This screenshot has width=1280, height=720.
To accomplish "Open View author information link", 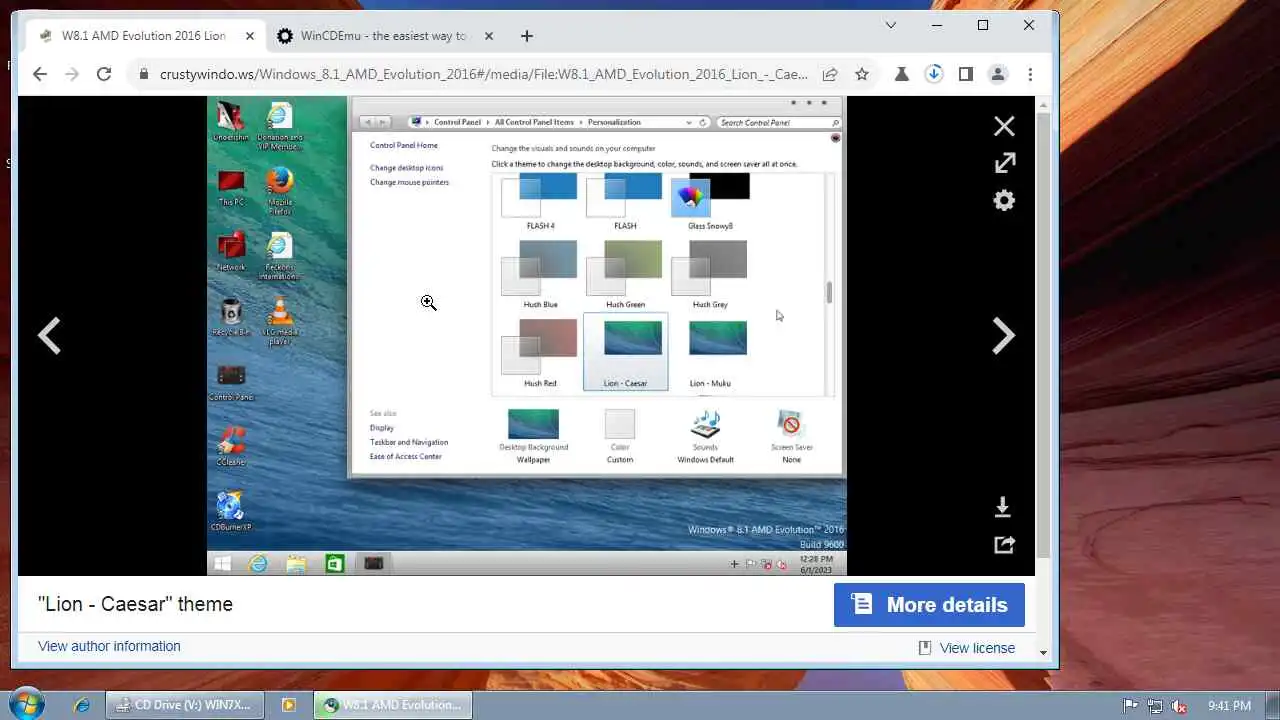I will click(x=109, y=646).
